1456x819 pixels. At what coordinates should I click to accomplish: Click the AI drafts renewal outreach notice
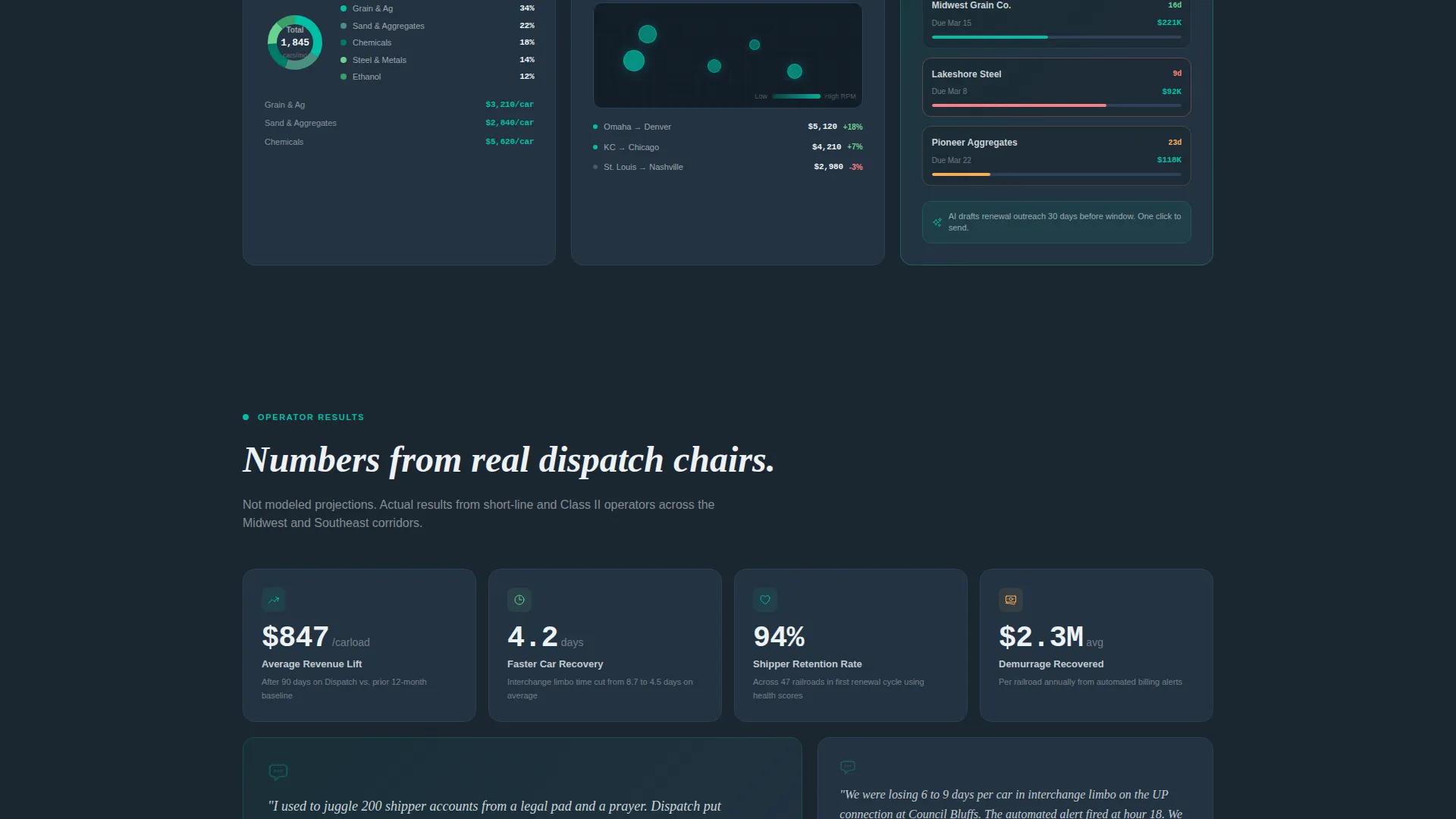click(x=1056, y=222)
